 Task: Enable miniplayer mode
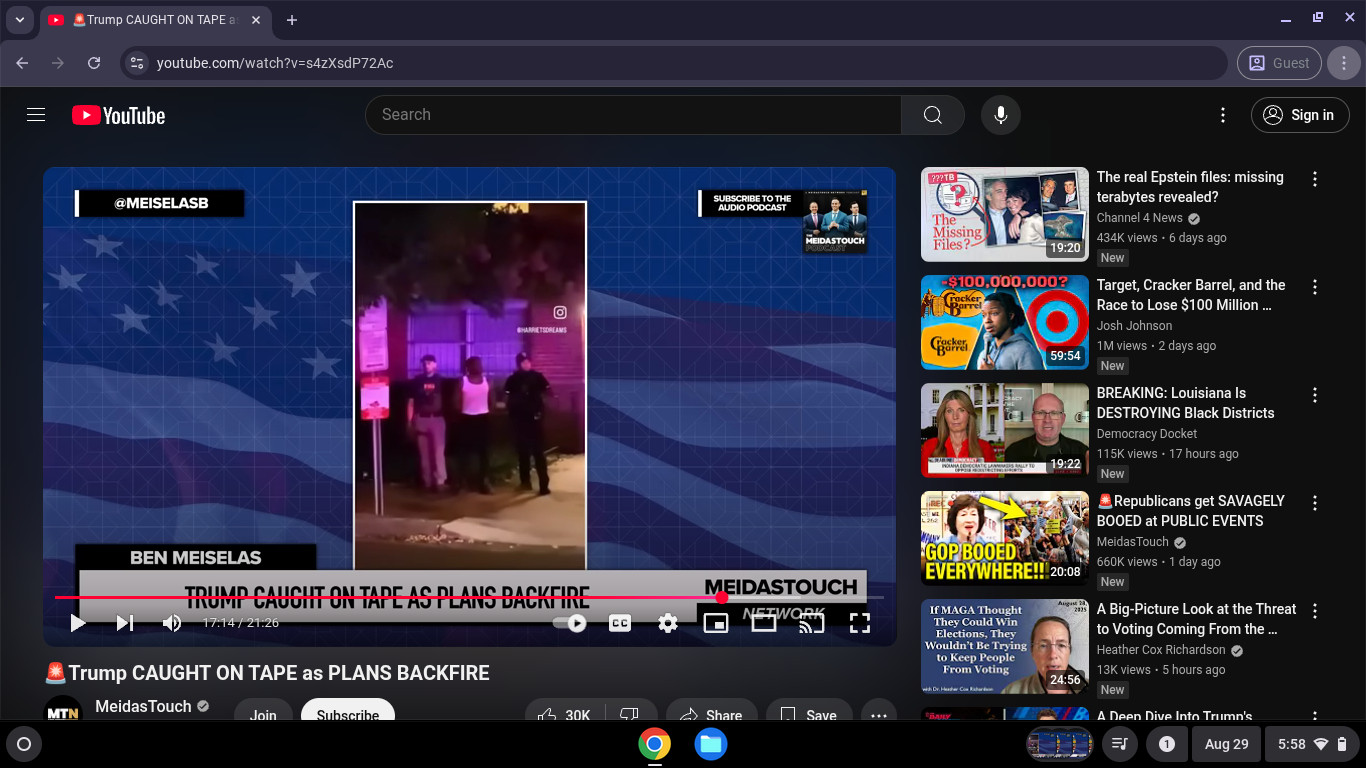[x=716, y=623]
